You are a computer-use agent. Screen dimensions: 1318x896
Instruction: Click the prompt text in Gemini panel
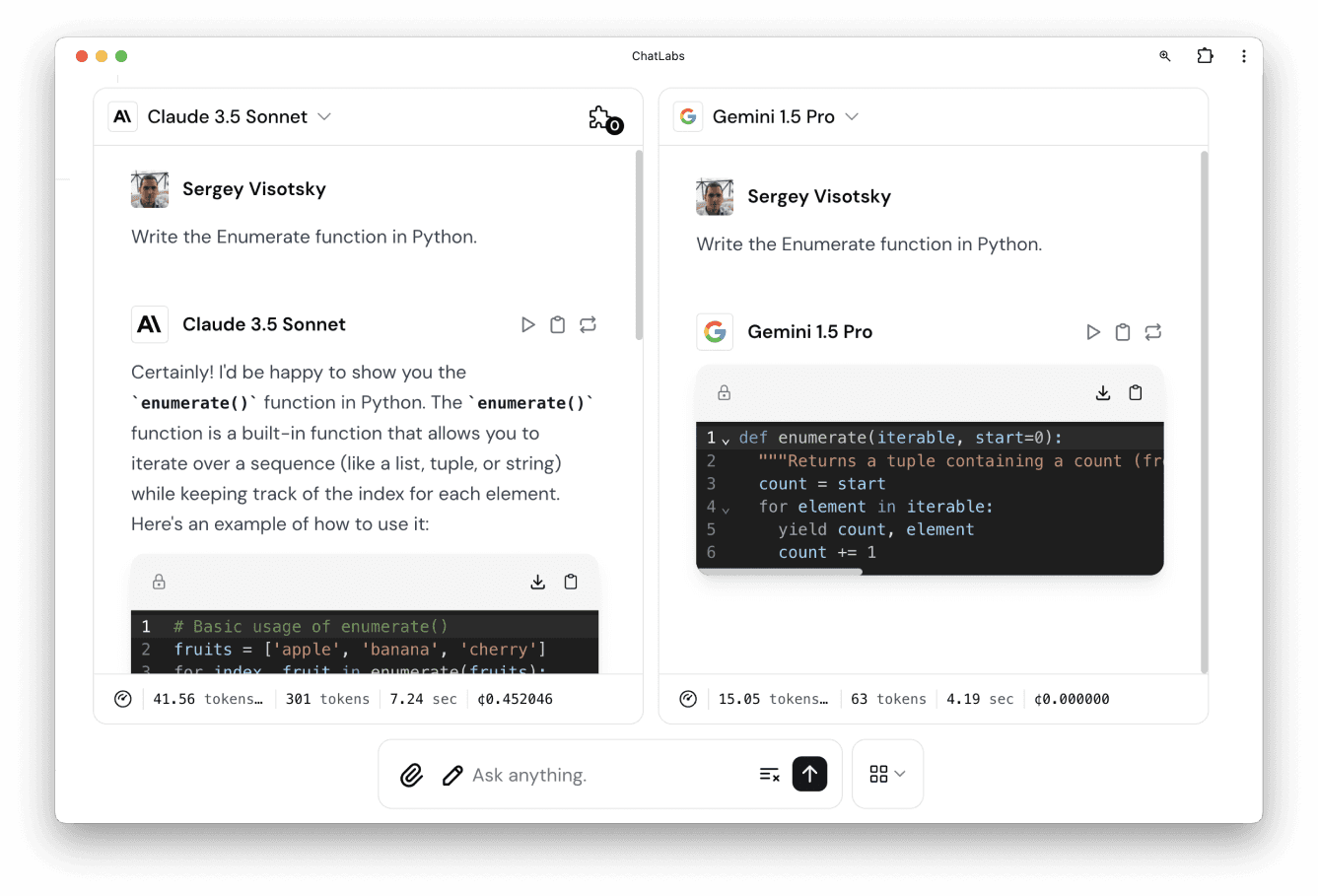868,244
